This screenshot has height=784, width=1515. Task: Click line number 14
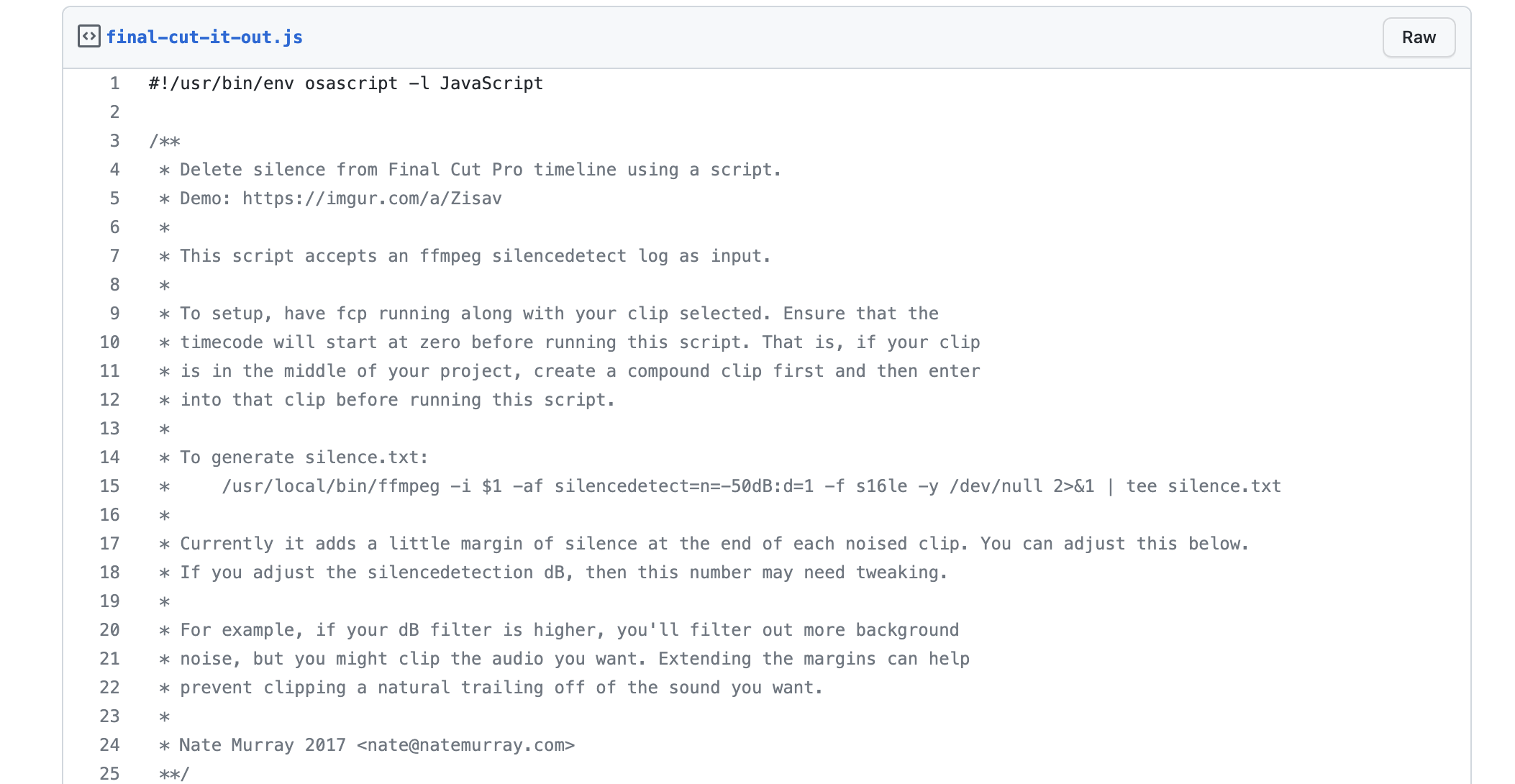pyautogui.click(x=109, y=457)
